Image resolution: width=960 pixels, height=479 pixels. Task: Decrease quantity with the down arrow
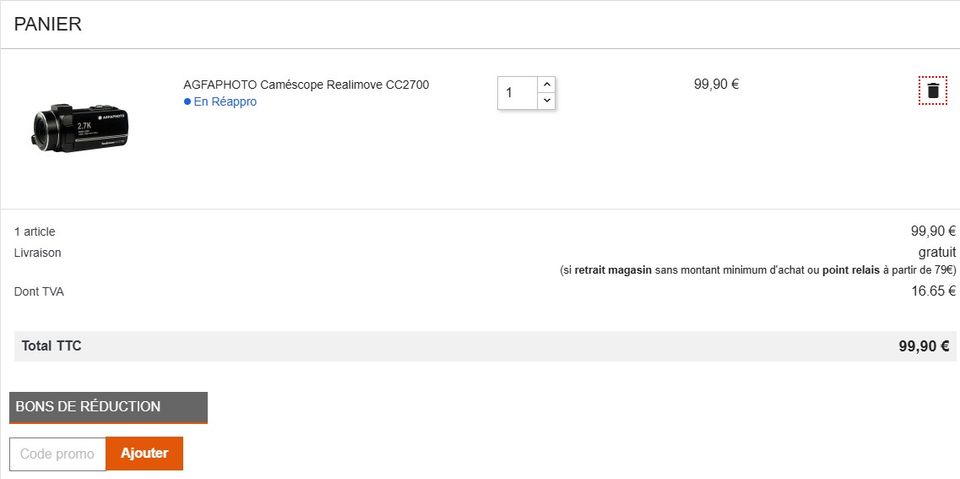point(547,101)
